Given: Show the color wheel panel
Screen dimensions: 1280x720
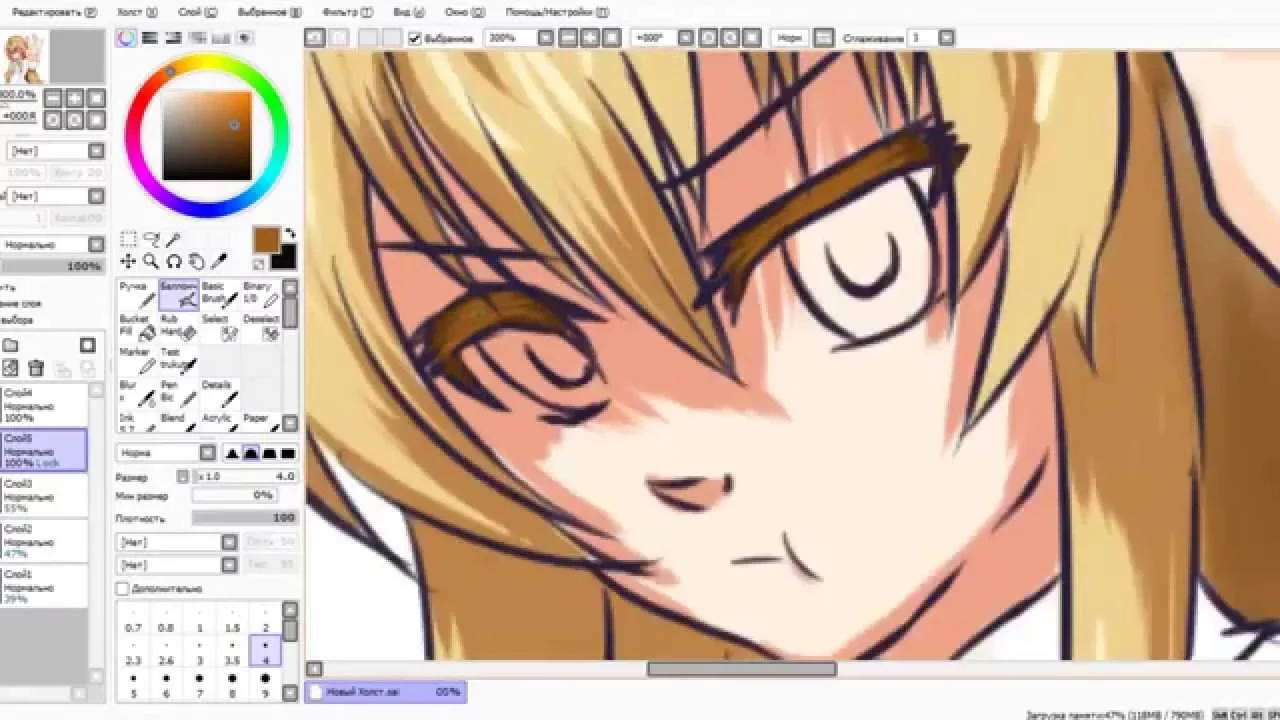Looking at the screenshot, I should 126,38.
